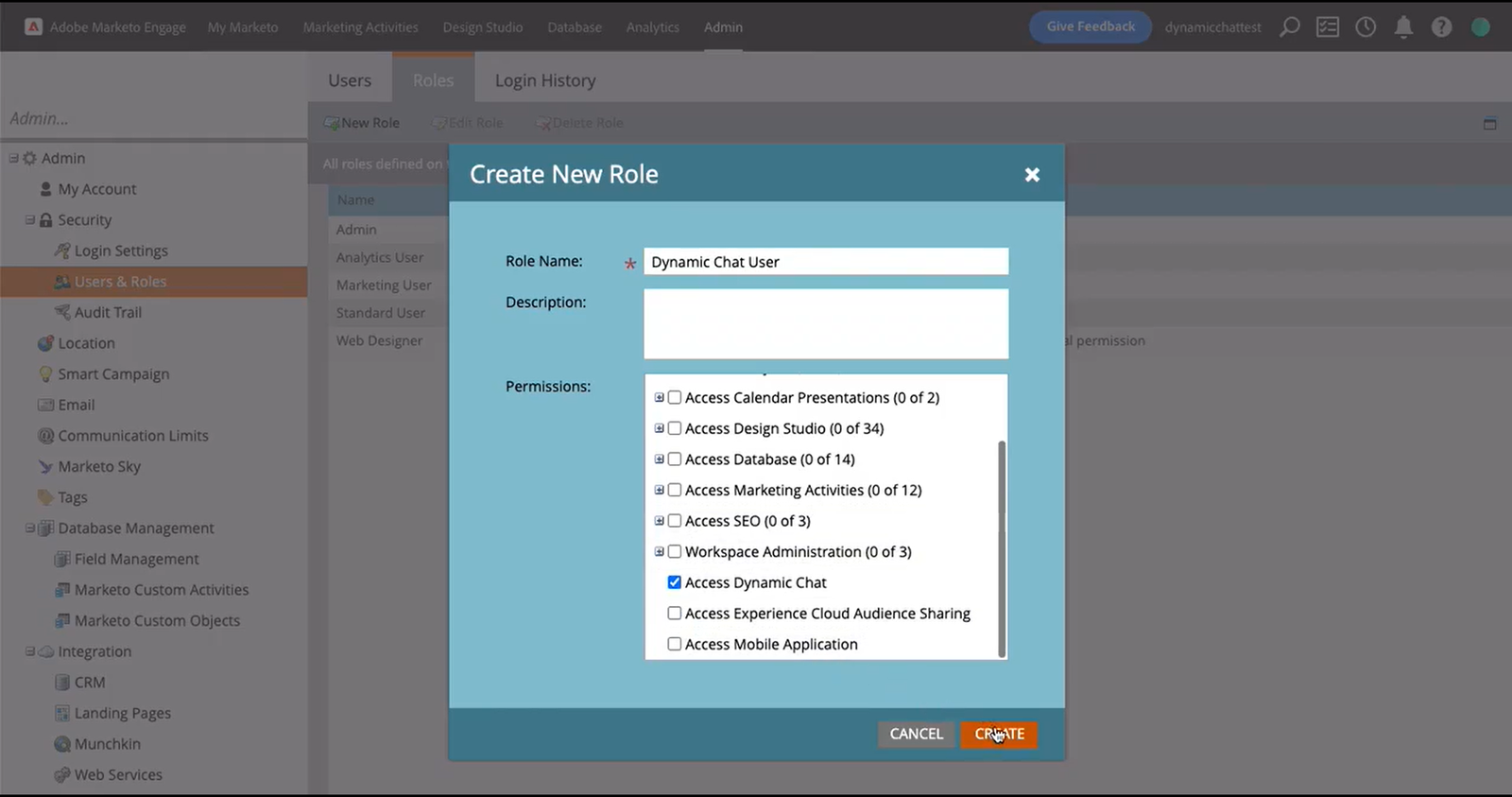
Task: Click the Cancel button
Action: 916,735
